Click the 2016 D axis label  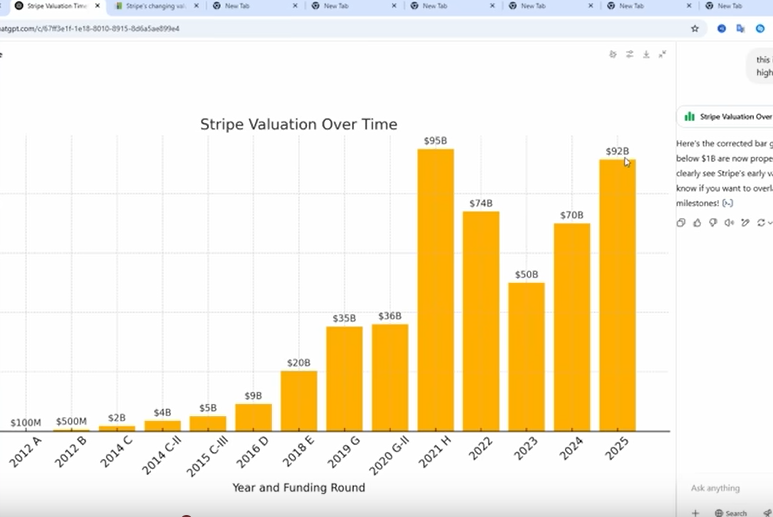[252, 451]
